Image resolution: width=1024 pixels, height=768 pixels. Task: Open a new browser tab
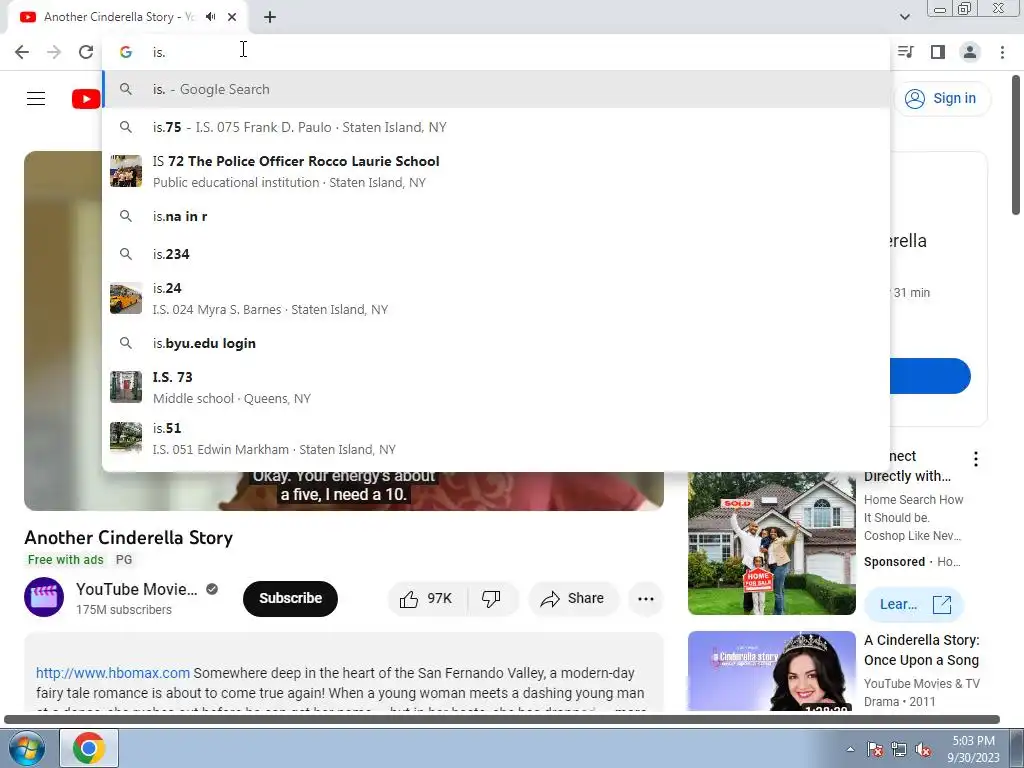(x=270, y=17)
